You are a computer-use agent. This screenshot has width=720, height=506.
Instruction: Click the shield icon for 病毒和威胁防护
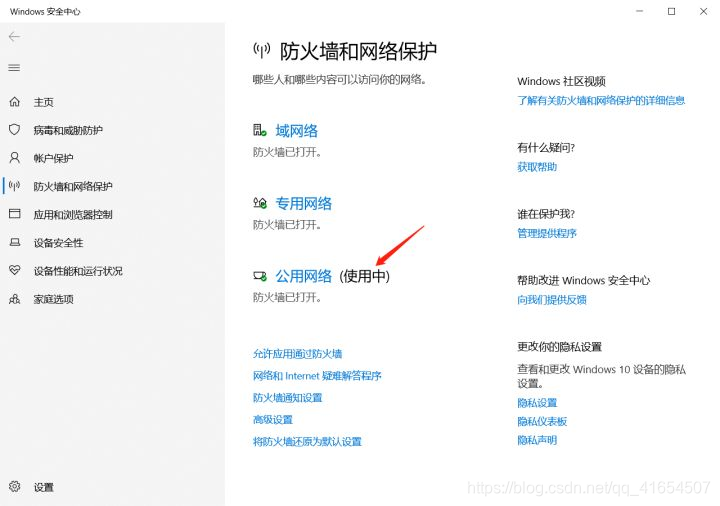coord(15,130)
